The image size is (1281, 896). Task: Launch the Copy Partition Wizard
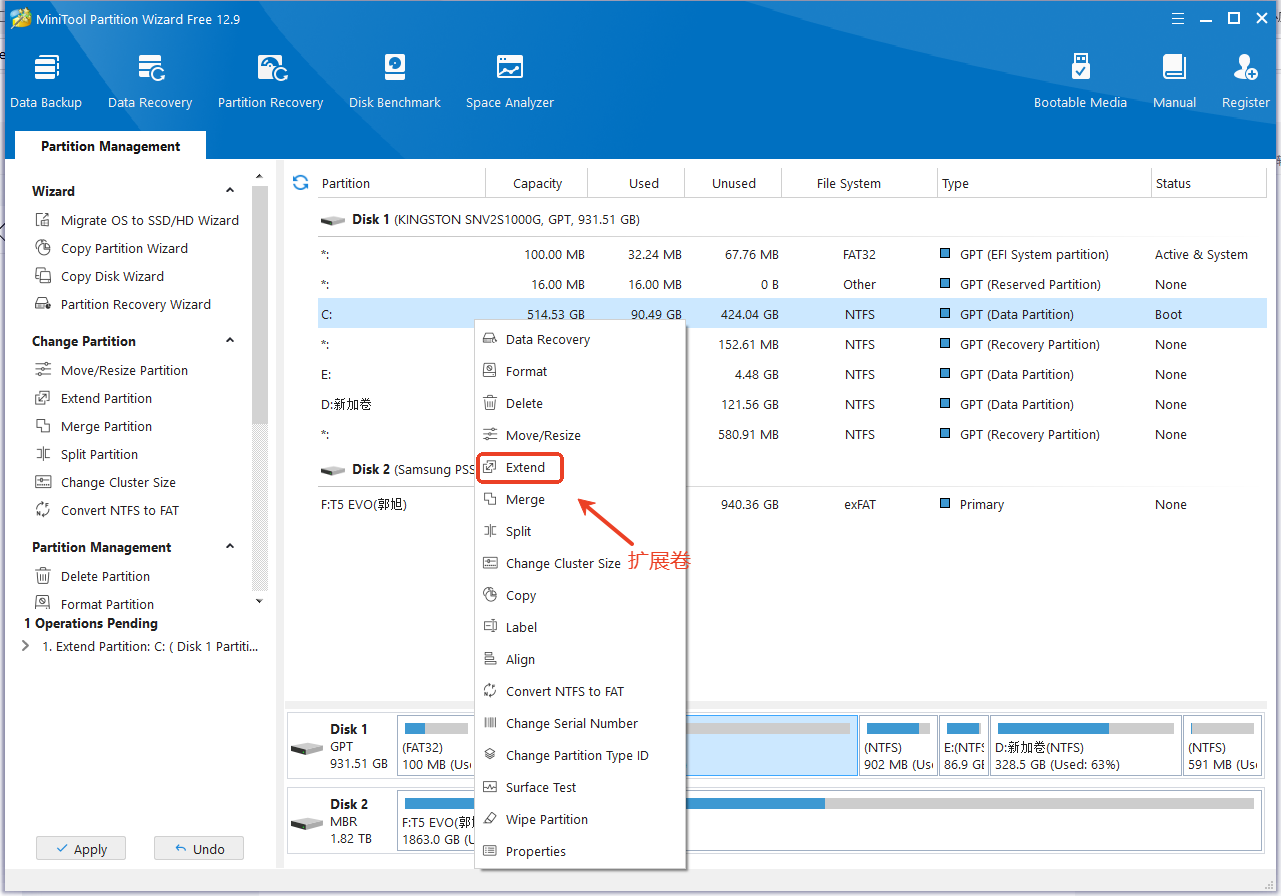(x=112, y=248)
